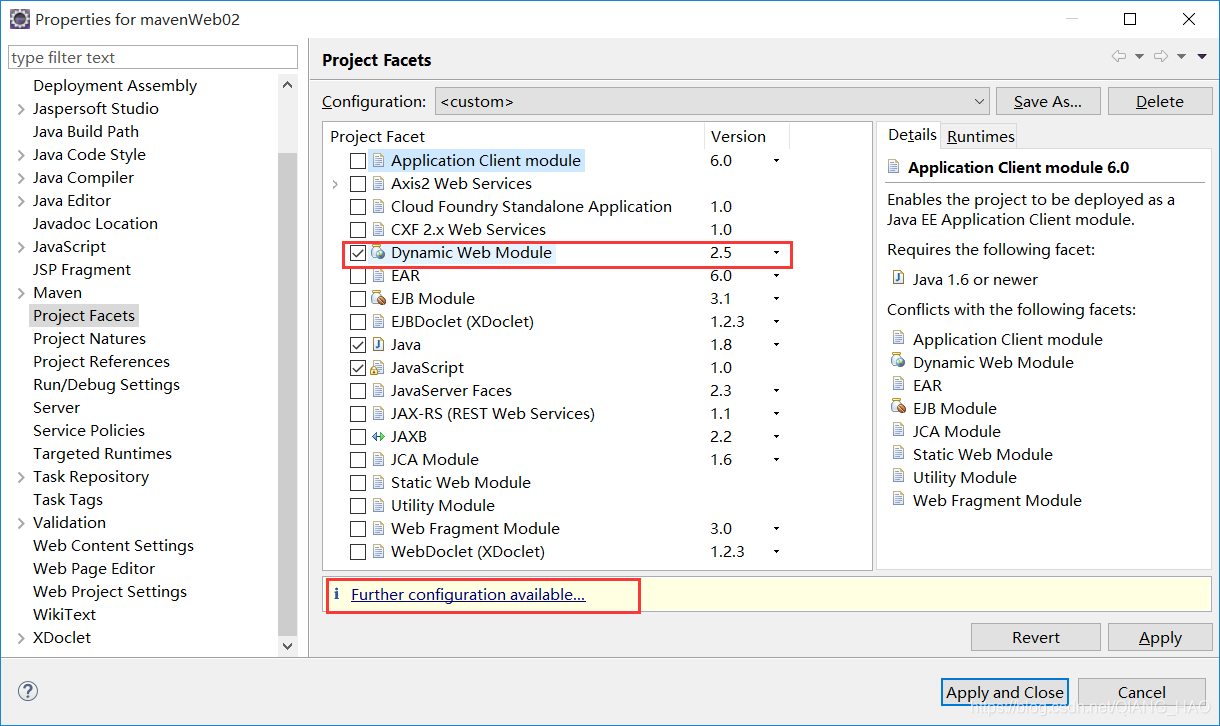Viewport: 1220px width, 726px height.
Task: Click the back navigation arrow icon
Action: [x=1119, y=57]
